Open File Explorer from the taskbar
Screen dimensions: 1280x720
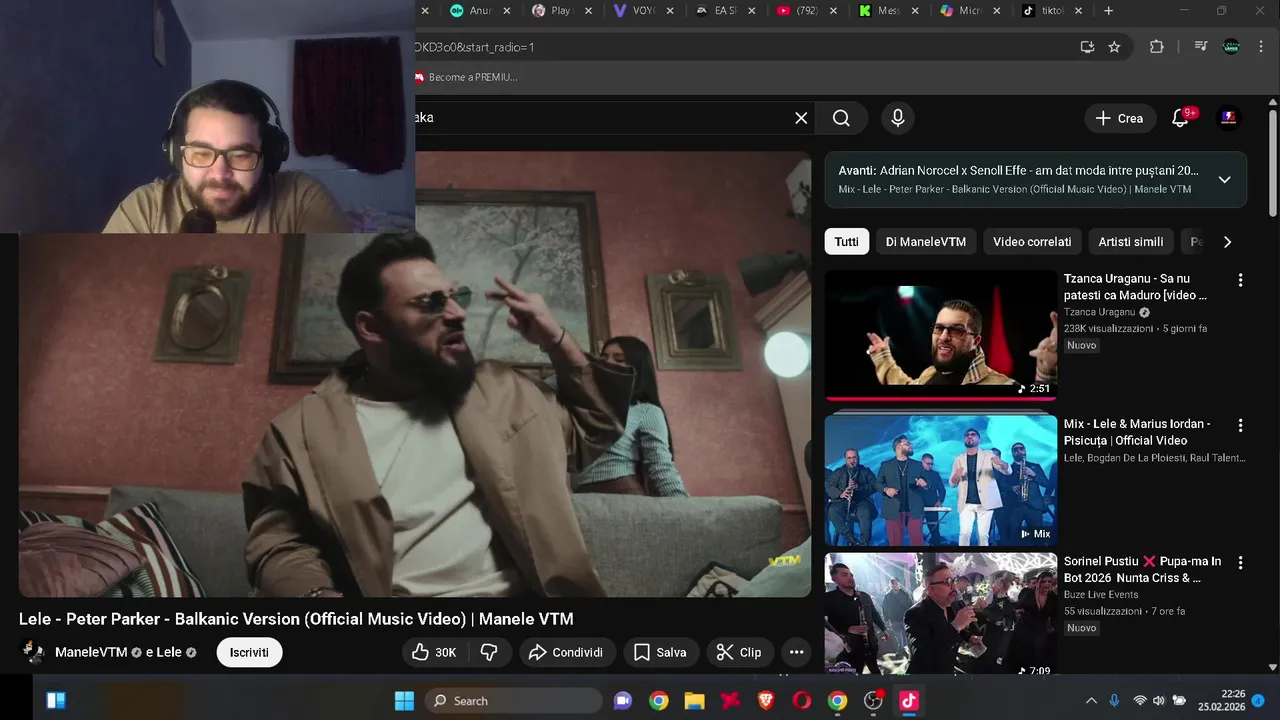pos(694,701)
